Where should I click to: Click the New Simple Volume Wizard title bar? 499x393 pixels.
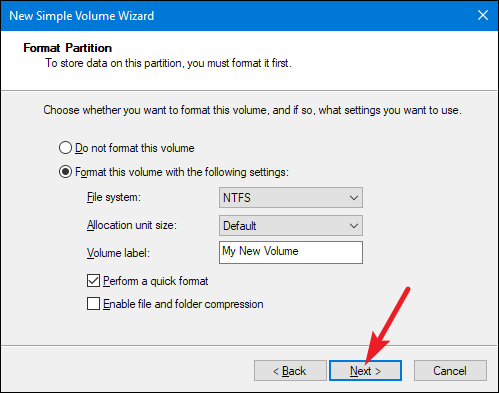[233, 16]
